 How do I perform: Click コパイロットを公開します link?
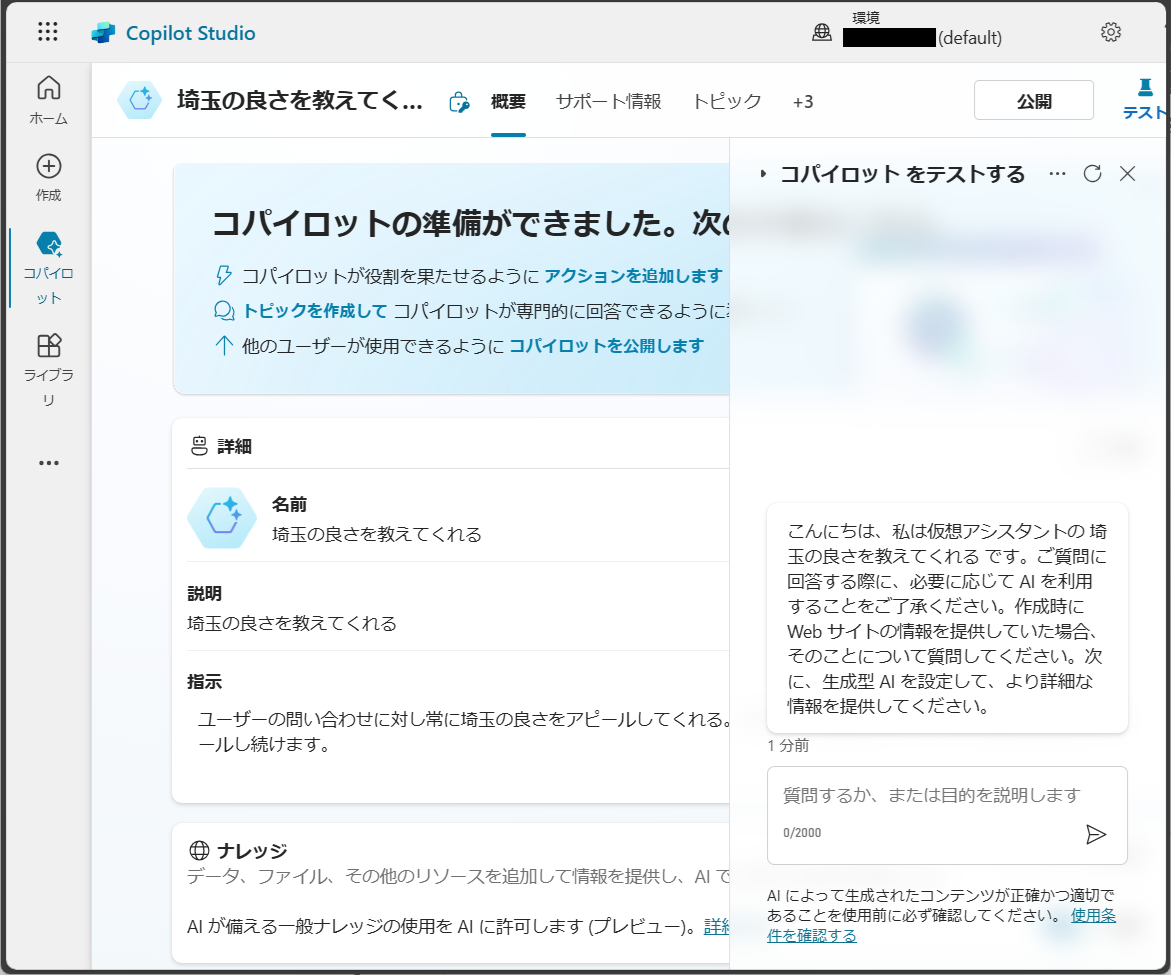(x=606, y=346)
